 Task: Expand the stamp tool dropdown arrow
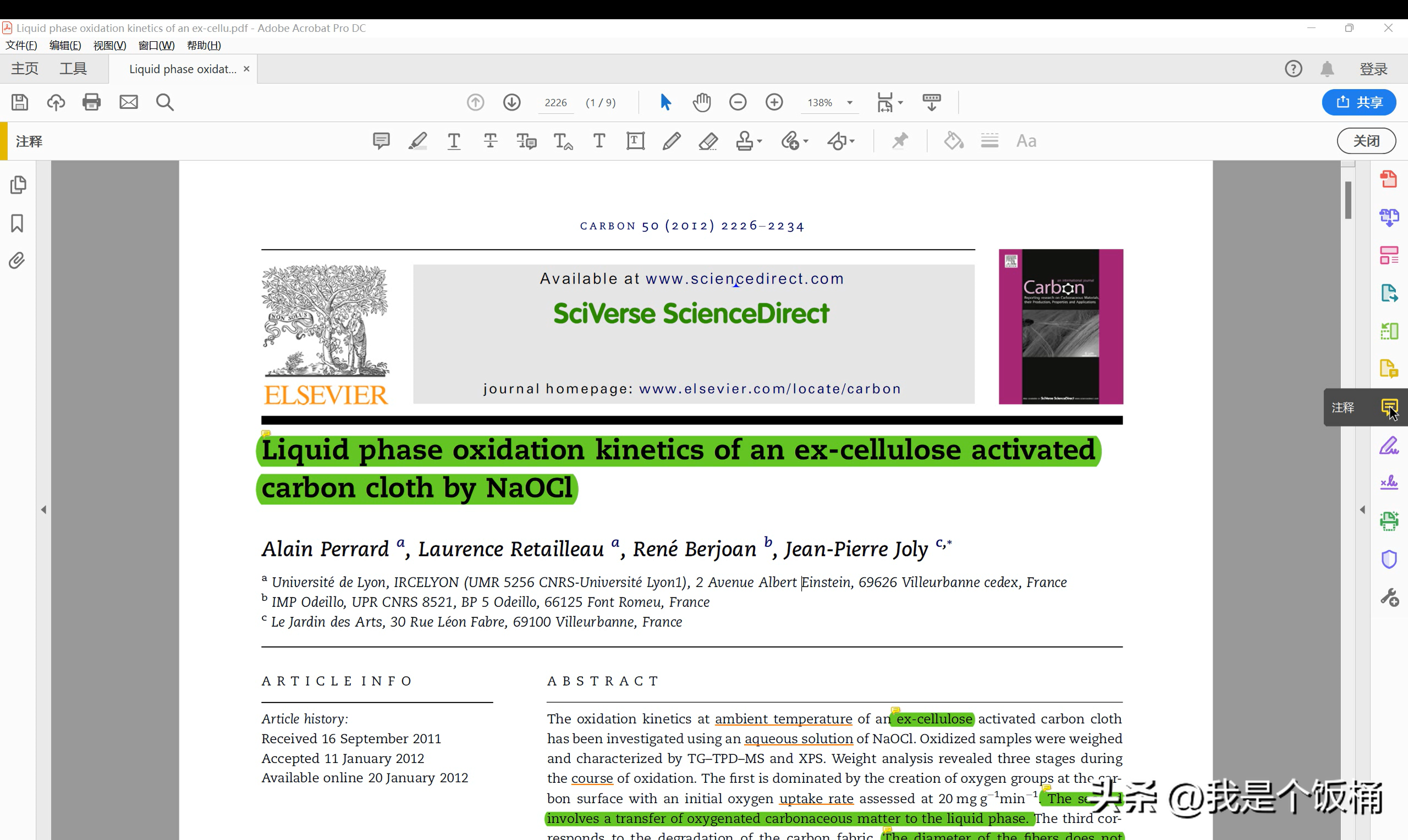point(760,141)
